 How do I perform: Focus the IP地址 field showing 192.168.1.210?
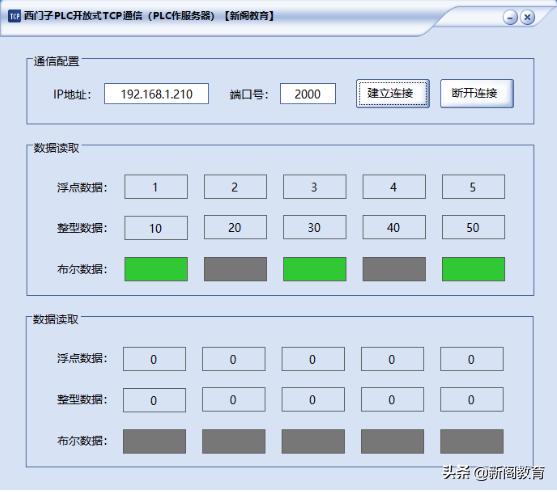[156, 94]
